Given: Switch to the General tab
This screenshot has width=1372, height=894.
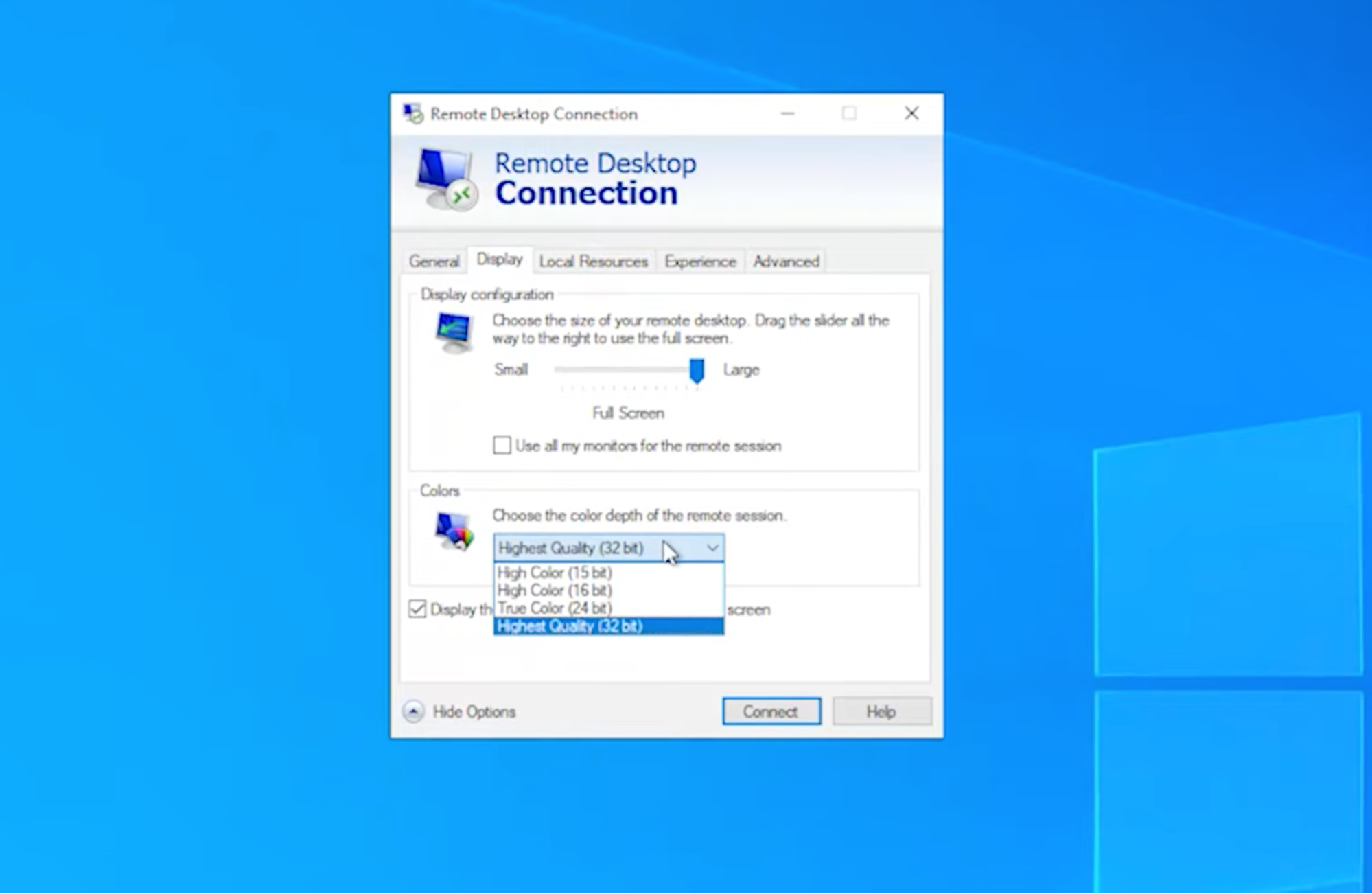Looking at the screenshot, I should (434, 262).
